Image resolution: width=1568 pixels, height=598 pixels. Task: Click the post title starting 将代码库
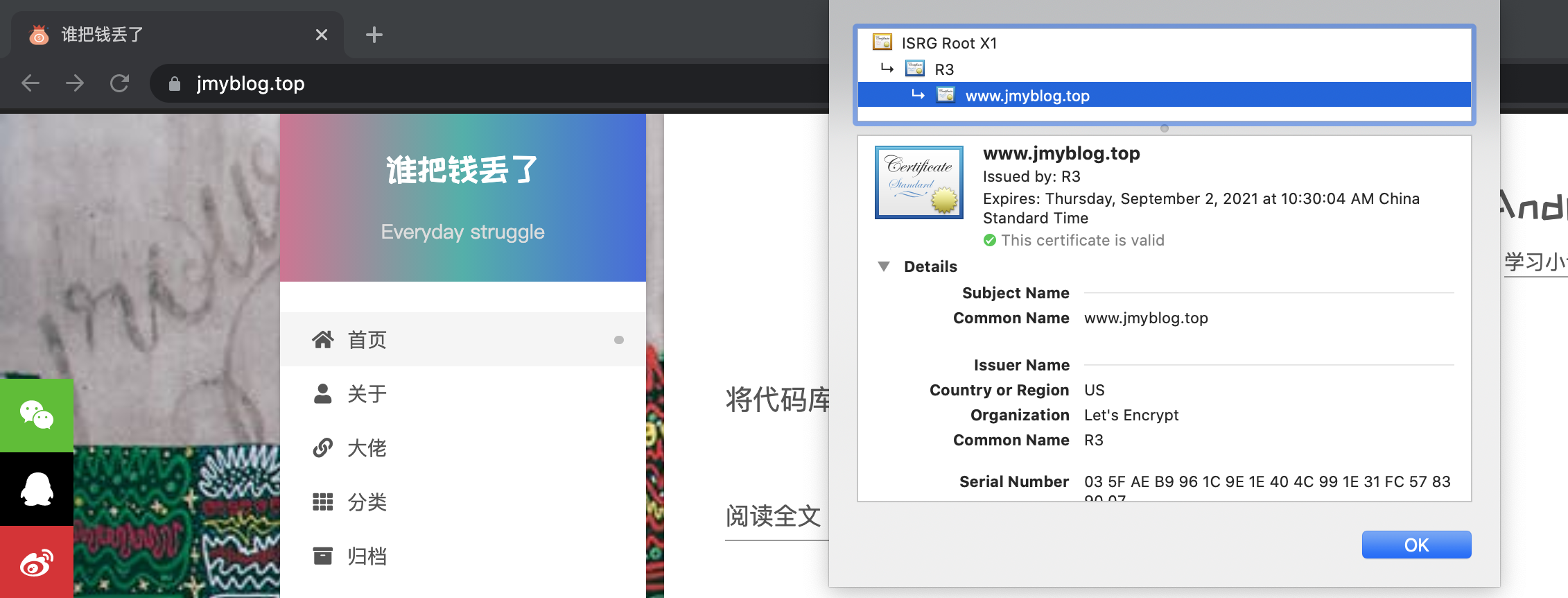point(777,400)
